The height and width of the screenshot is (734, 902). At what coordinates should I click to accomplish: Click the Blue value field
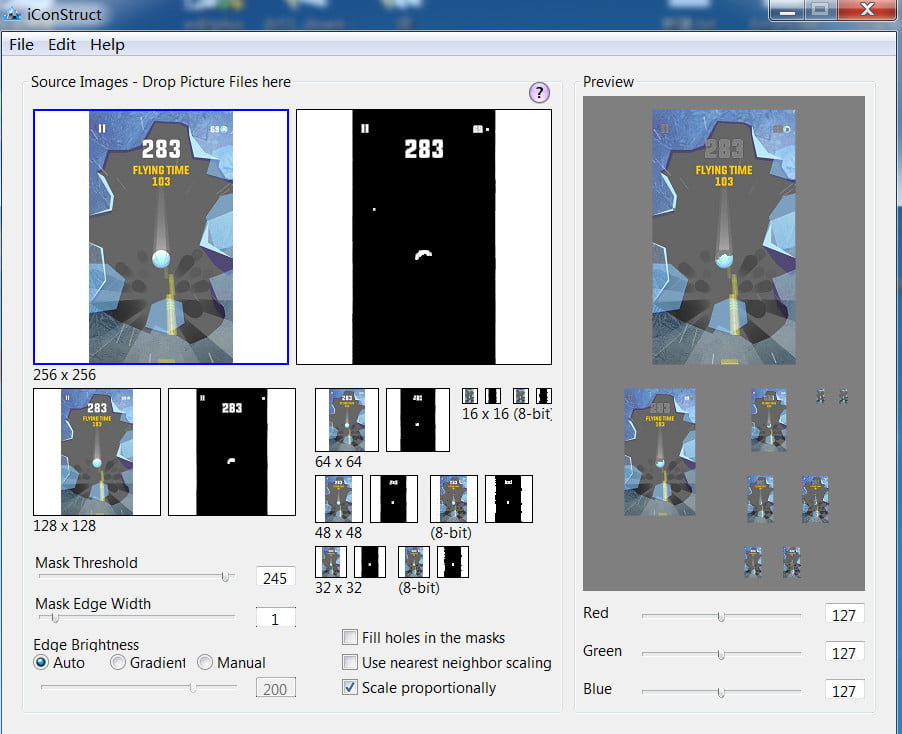(844, 690)
